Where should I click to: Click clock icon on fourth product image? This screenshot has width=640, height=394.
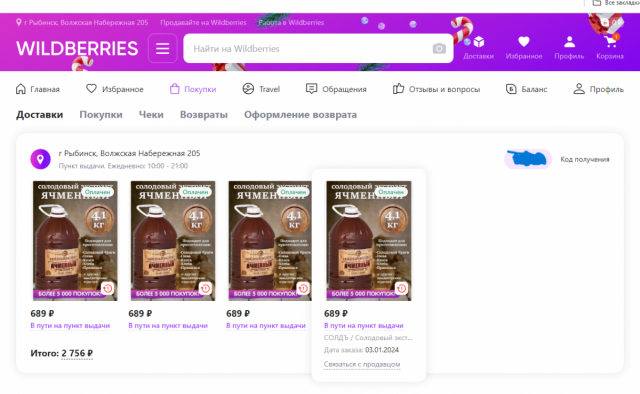pyautogui.click(x=401, y=288)
